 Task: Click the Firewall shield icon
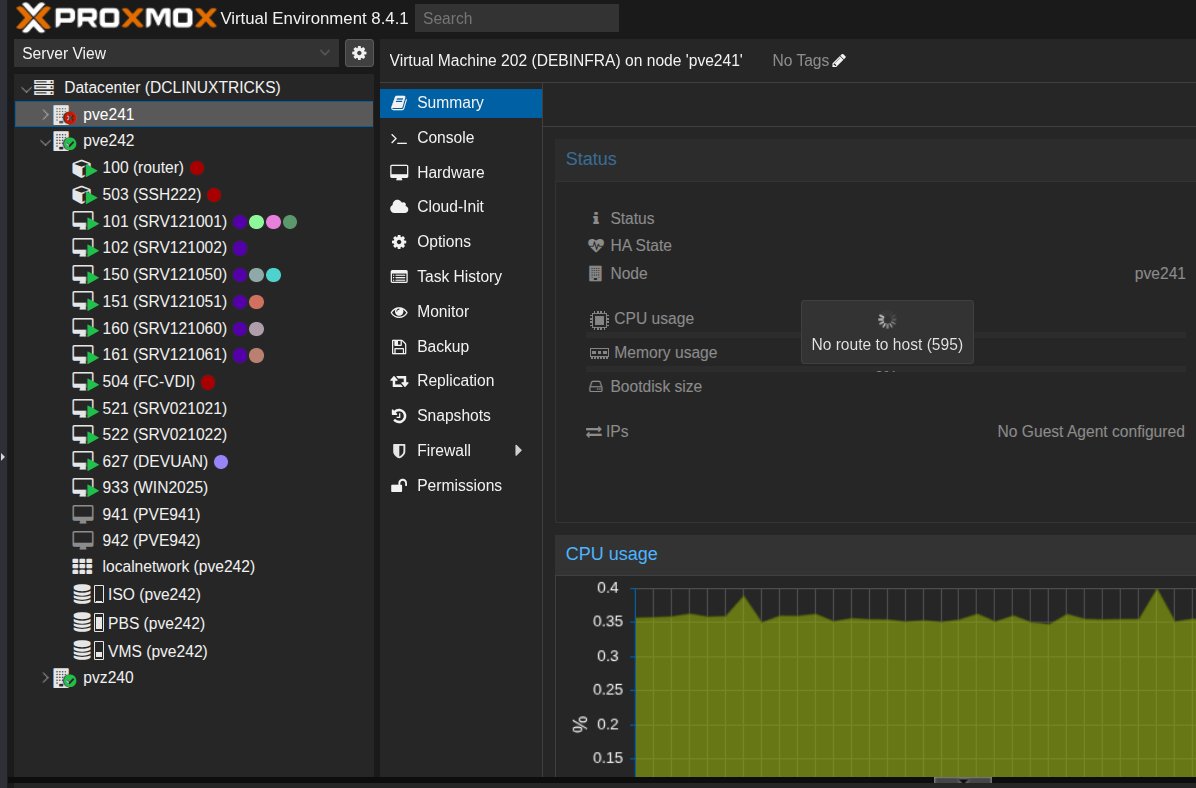pyautogui.click(x=399, y=451)
